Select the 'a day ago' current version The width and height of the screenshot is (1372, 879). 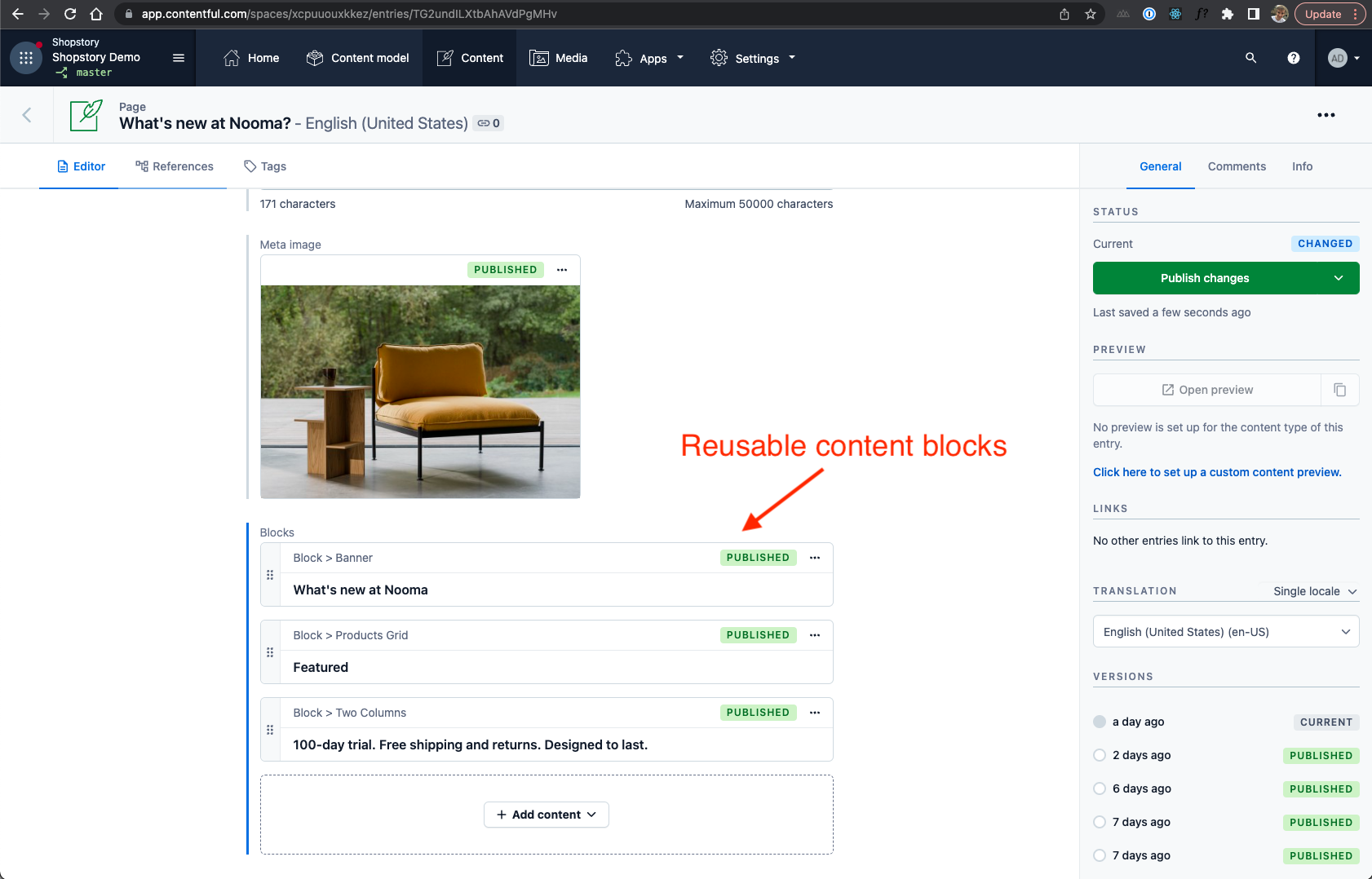[x=1100, y=722]
